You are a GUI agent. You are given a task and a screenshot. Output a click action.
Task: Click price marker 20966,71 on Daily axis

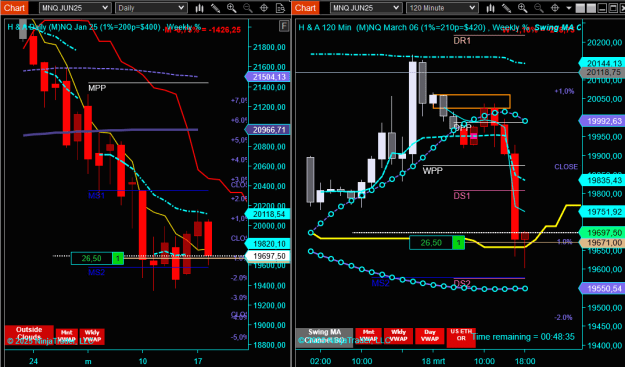[267, 130]
